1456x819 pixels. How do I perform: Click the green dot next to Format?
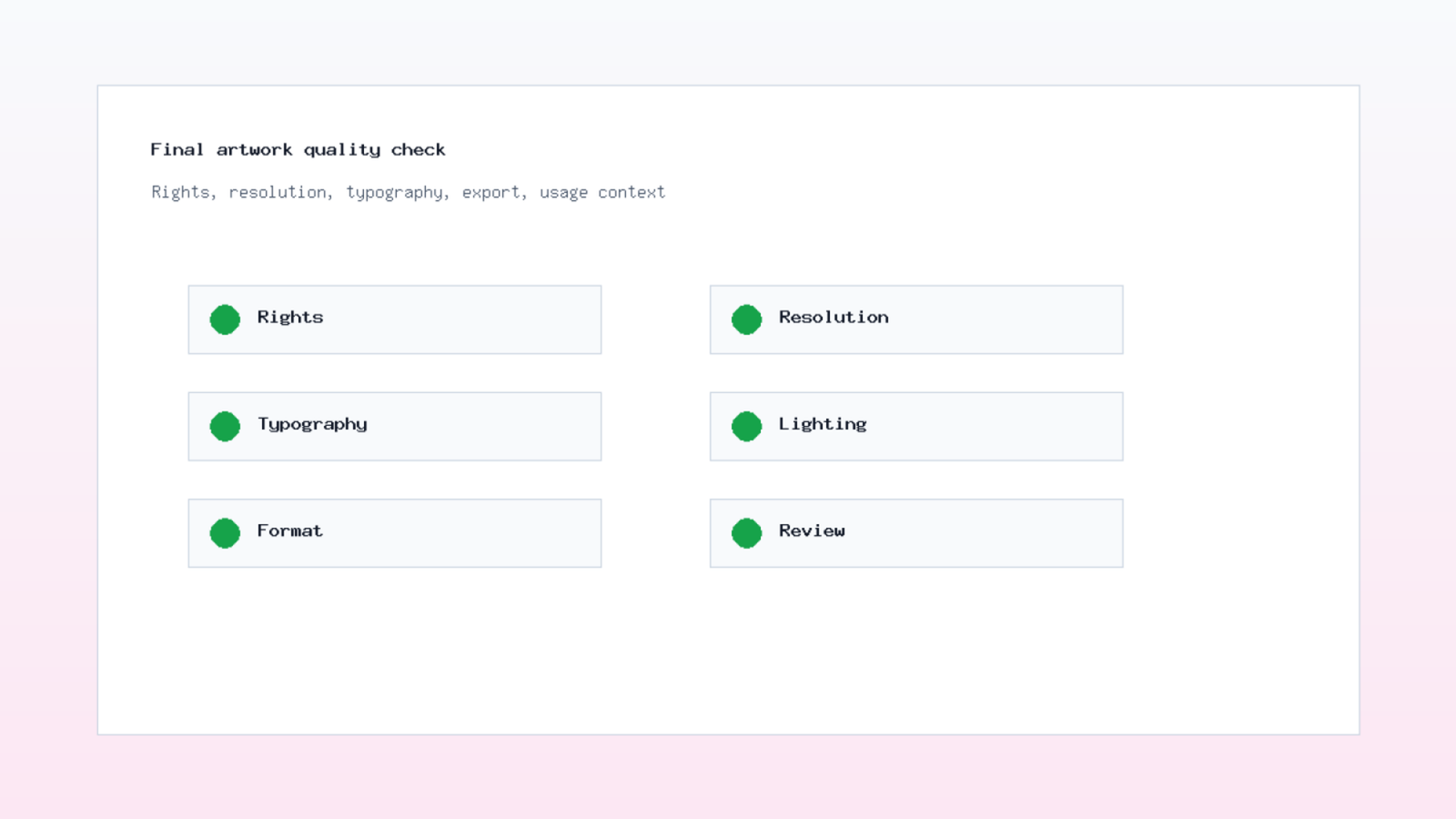pos(225,532)
